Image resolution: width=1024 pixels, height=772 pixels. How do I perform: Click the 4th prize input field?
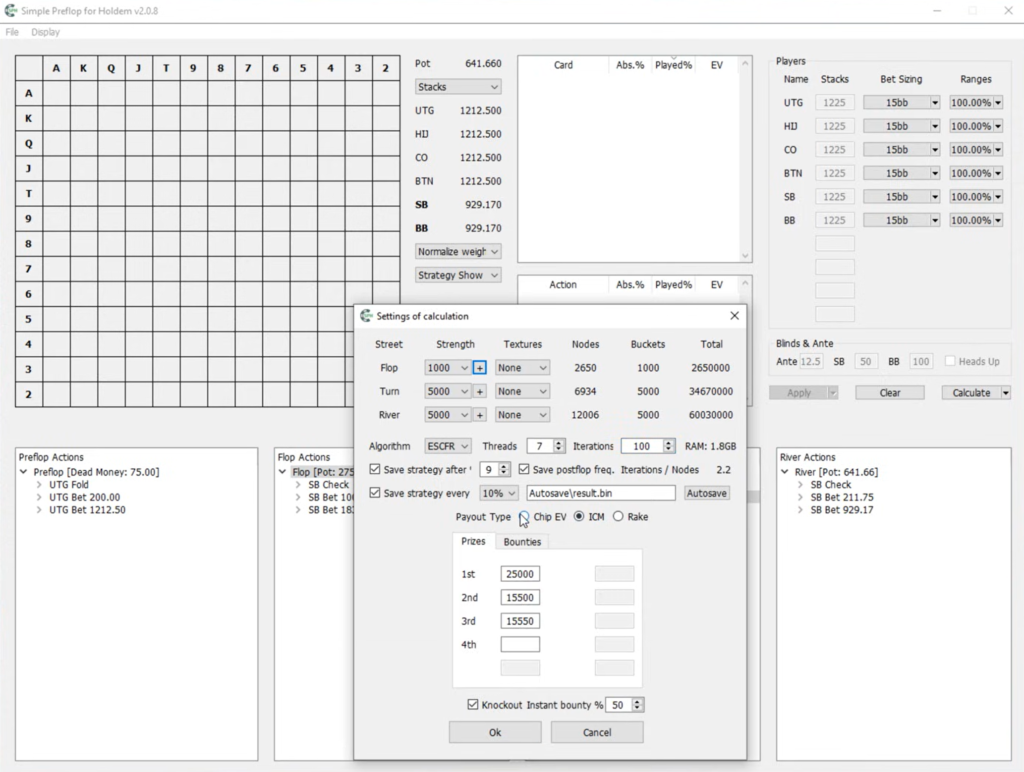(520, 645)
